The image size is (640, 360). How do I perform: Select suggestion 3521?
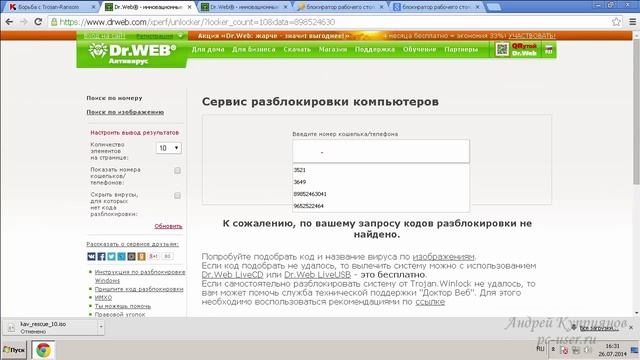pos(381,170)
